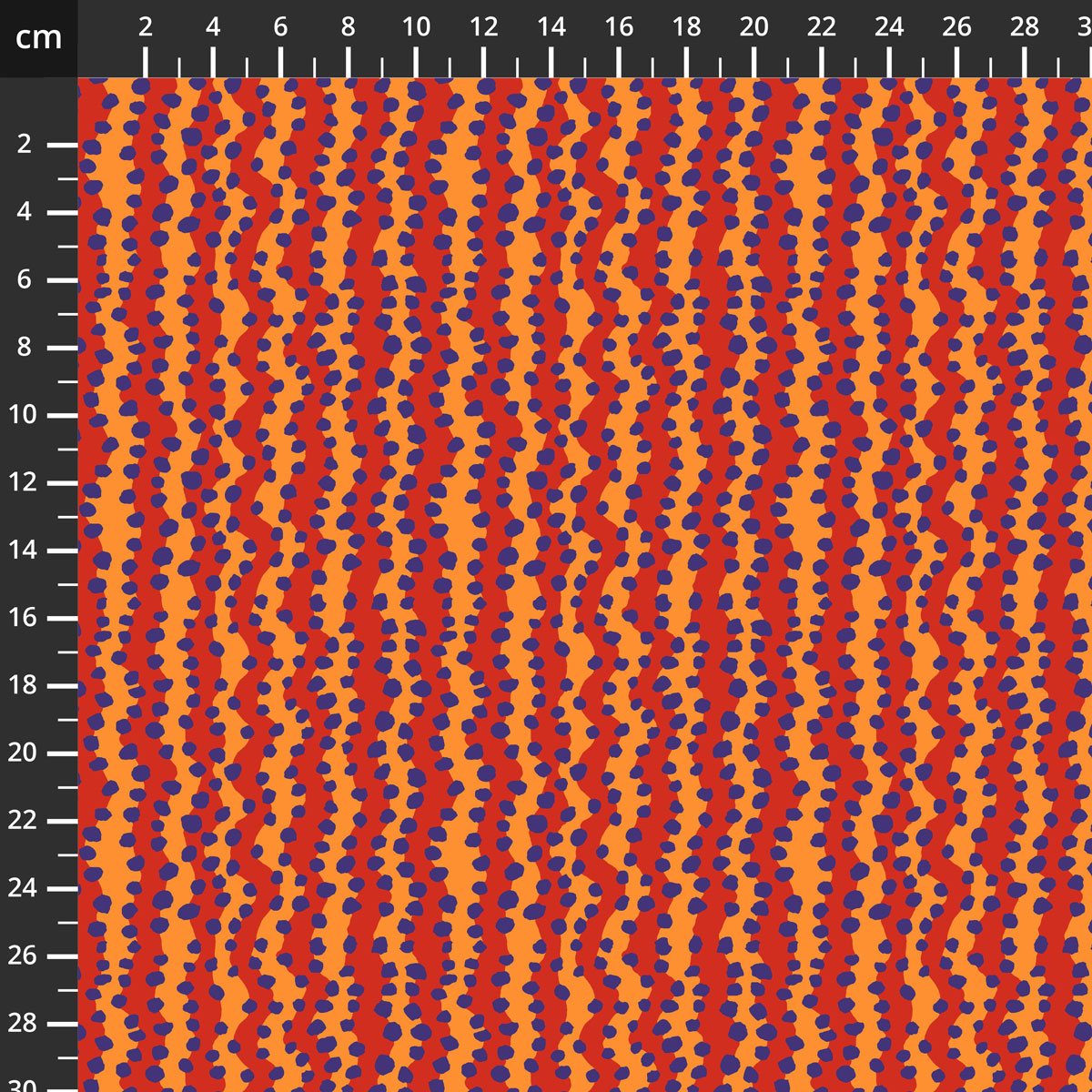Screen dimensions: 1092x1092
Task: Click the 28 cm mark on vertical ruler
Action: pos(60,1025)
